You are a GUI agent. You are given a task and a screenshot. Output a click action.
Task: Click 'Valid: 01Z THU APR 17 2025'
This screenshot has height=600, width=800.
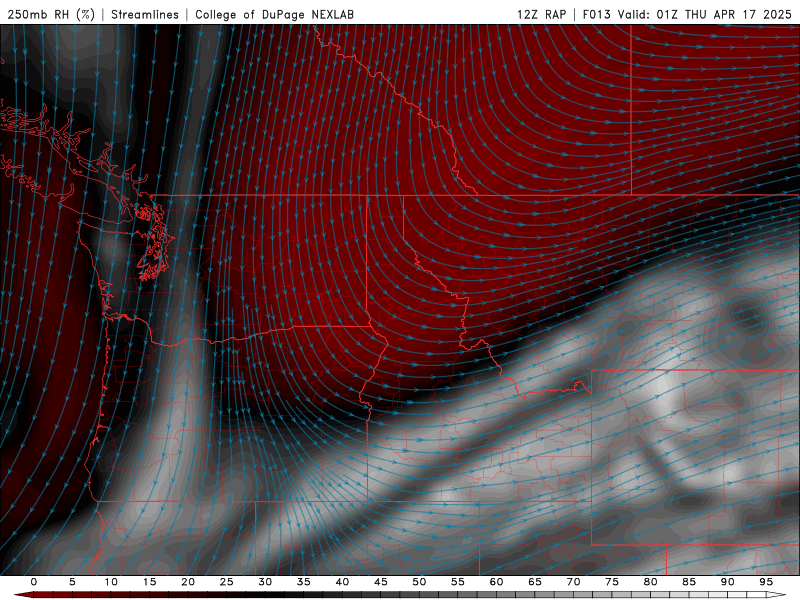705,14
